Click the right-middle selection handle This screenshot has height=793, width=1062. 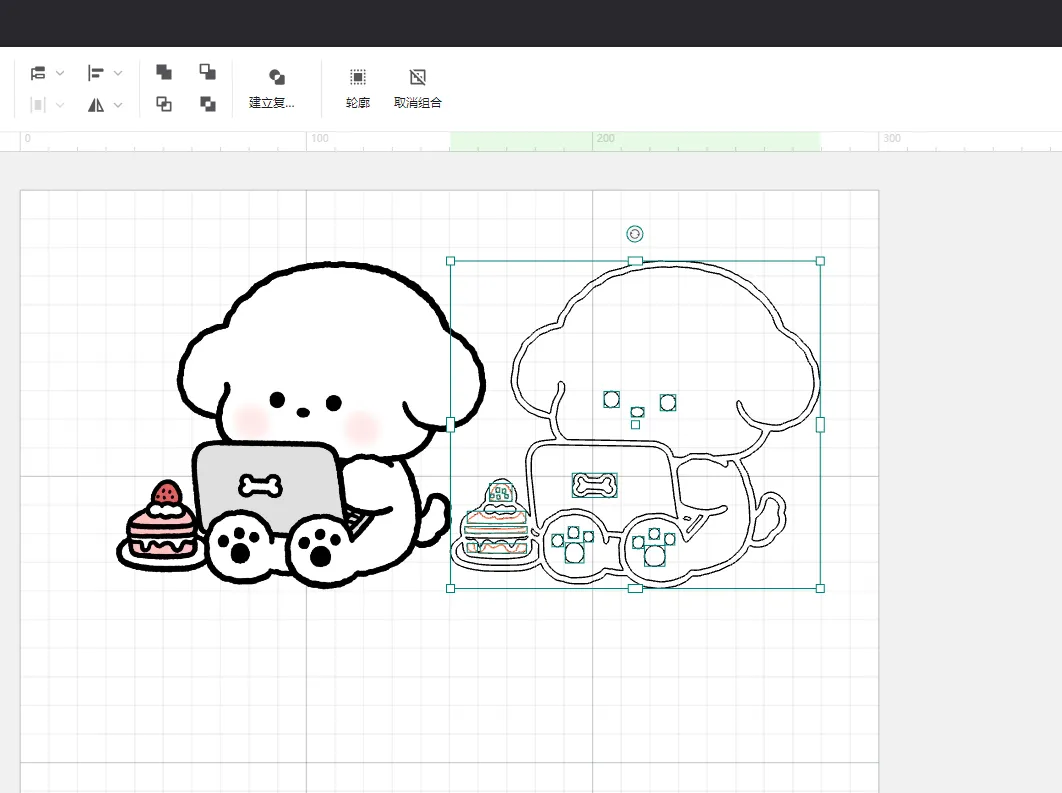[x=820, y=425]
